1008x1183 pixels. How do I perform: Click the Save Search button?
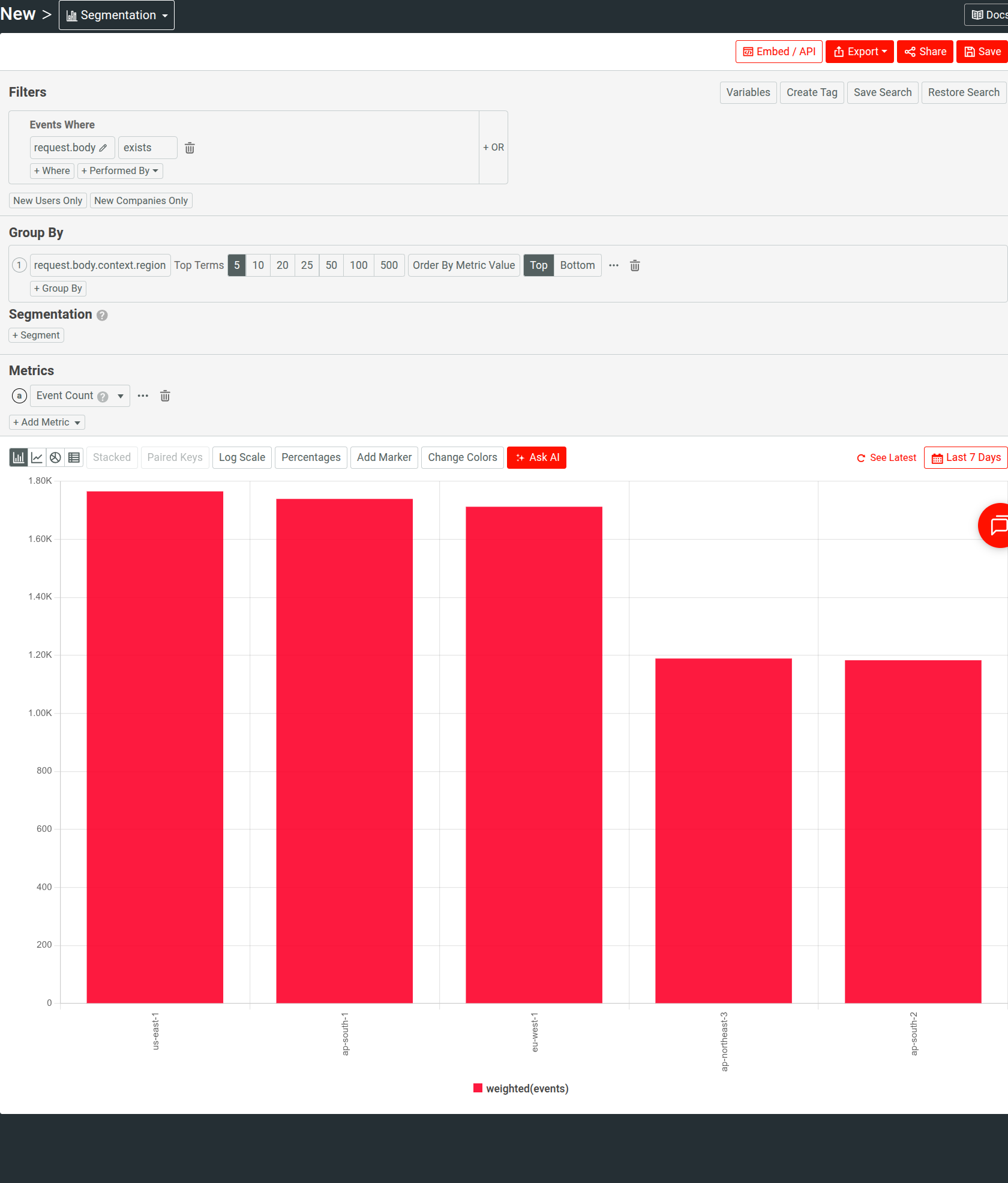click(882, 92)
